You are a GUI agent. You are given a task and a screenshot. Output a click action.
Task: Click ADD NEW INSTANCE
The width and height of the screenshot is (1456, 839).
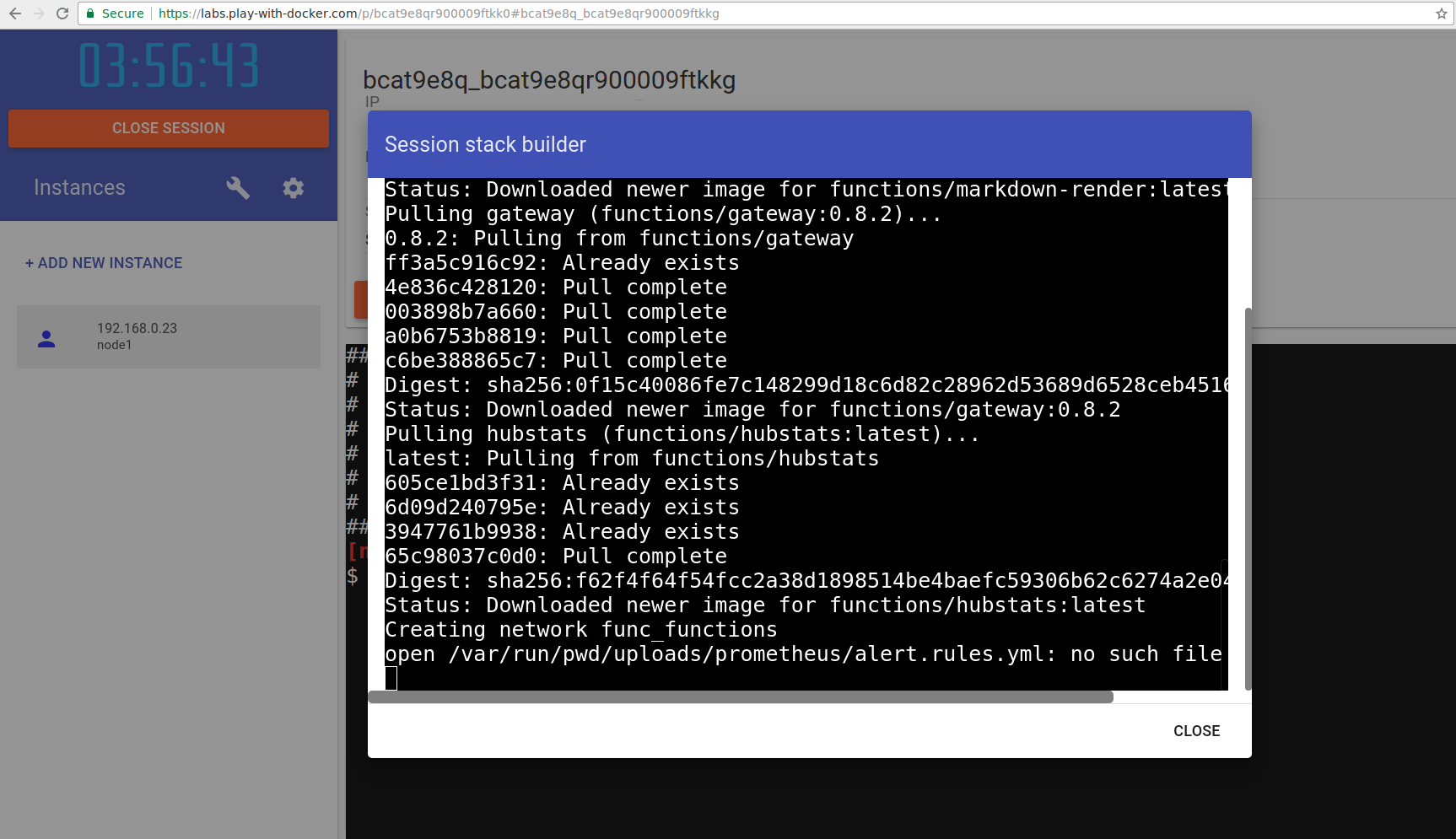point(104,262)
